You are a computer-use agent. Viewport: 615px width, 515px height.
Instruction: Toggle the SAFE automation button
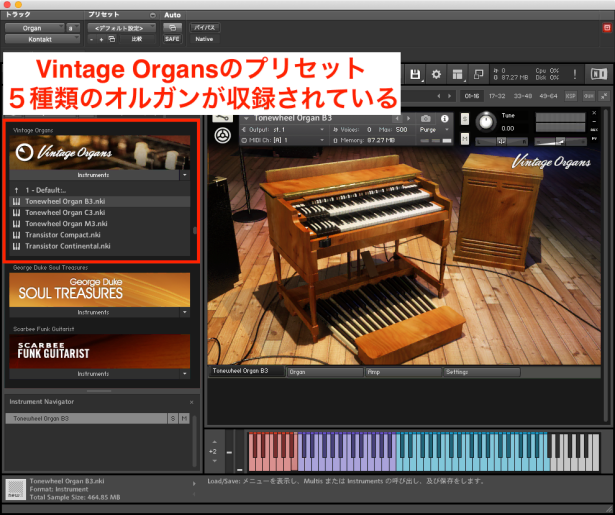point(172,39)
